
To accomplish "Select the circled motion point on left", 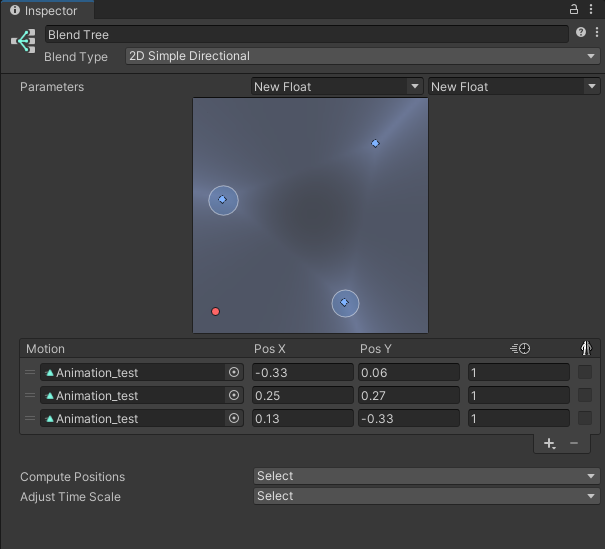I will click(x=223, y=200).
